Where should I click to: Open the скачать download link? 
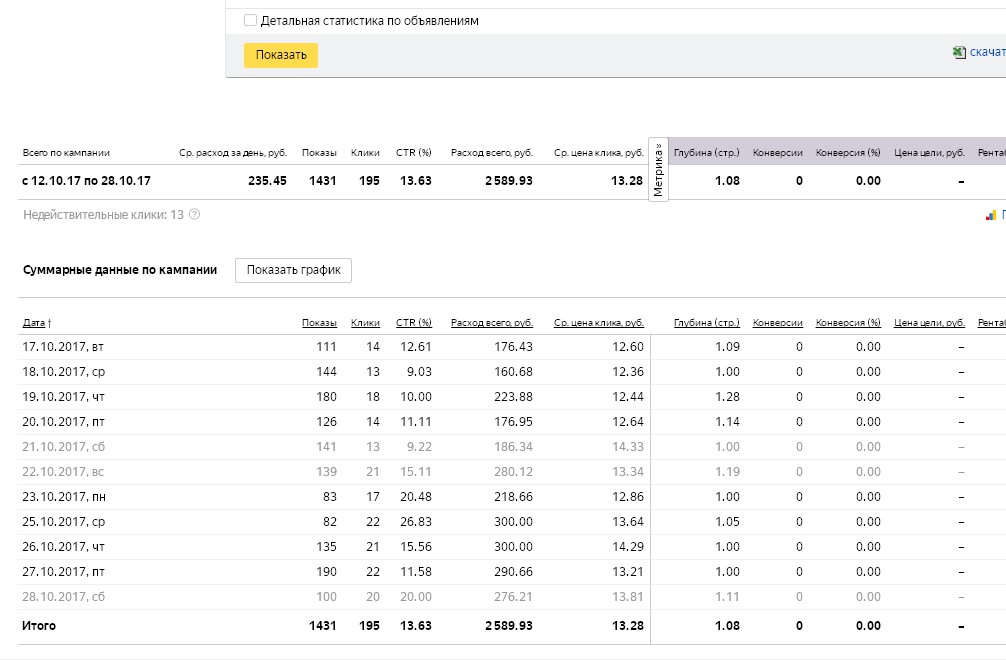pyautogui.click(x=986, y=53)
